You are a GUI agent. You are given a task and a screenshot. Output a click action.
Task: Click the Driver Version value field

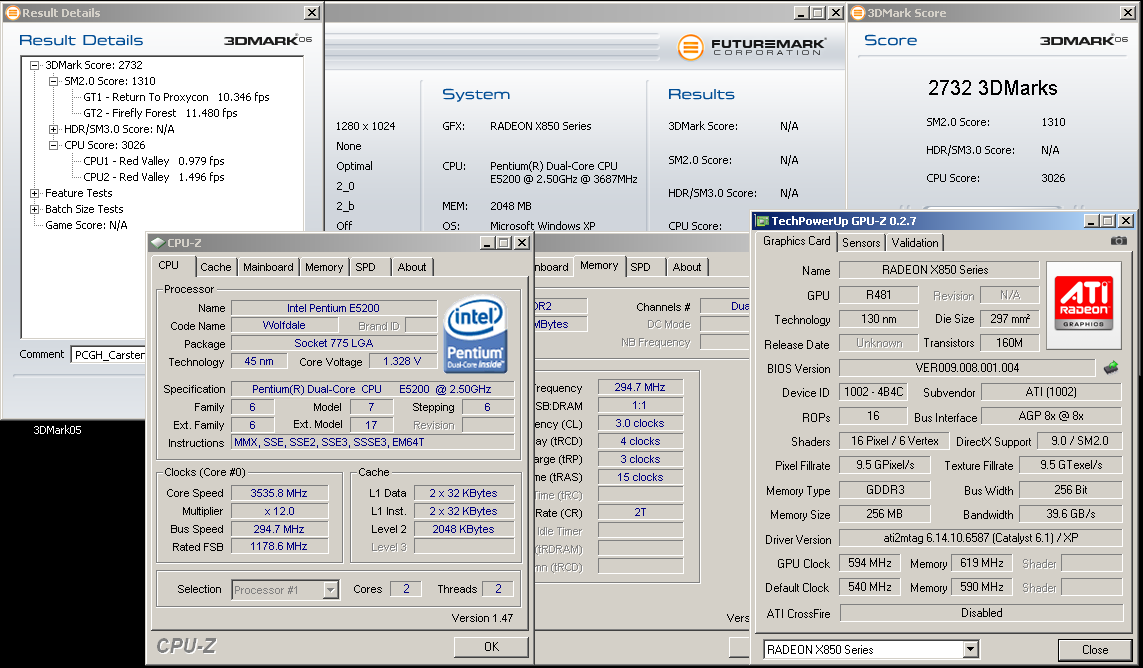(980, 538)
